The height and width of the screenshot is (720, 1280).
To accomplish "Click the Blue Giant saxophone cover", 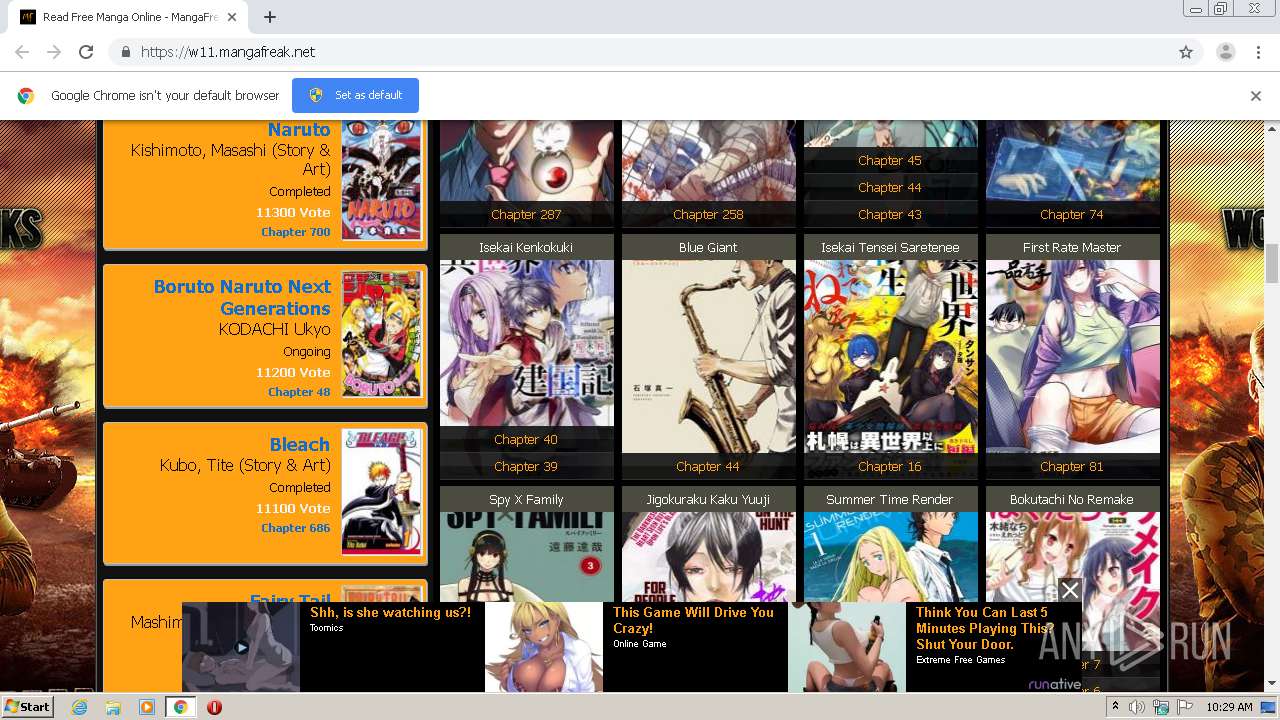I will (708, 355).
